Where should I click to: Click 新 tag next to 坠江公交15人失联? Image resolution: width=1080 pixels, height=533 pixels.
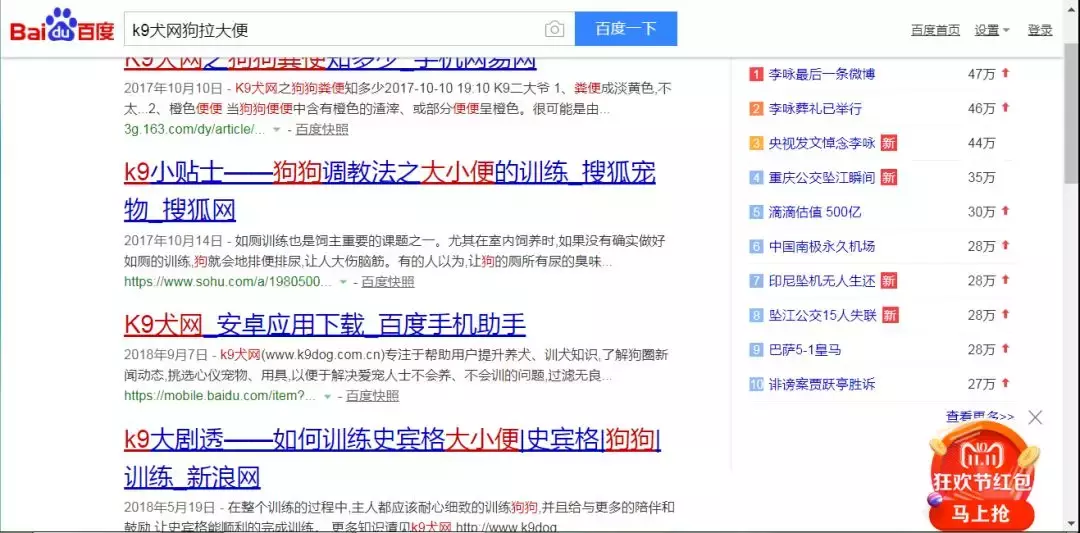[890, 315]
